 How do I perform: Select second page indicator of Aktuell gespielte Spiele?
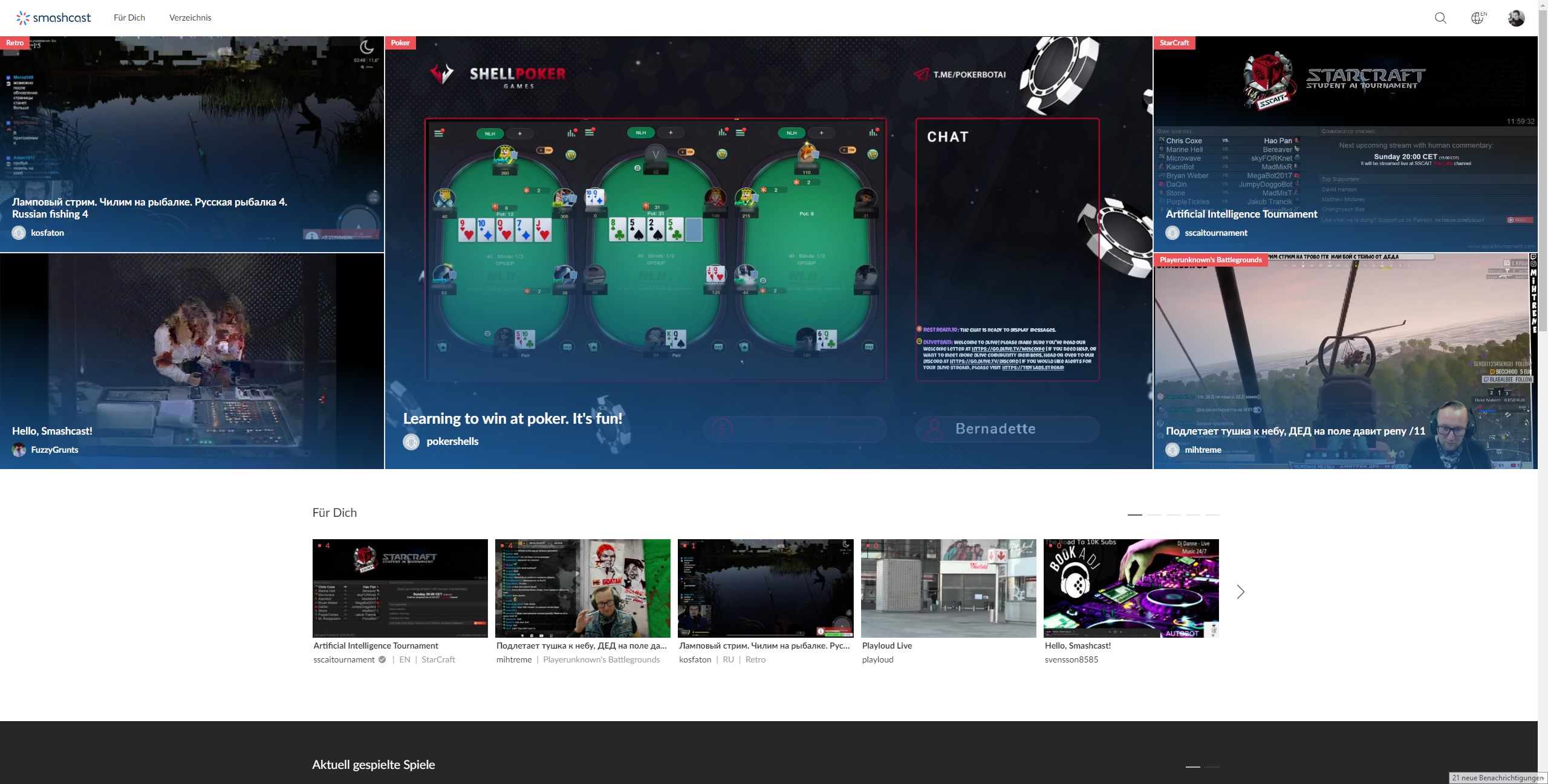[x=1212, y=766]
